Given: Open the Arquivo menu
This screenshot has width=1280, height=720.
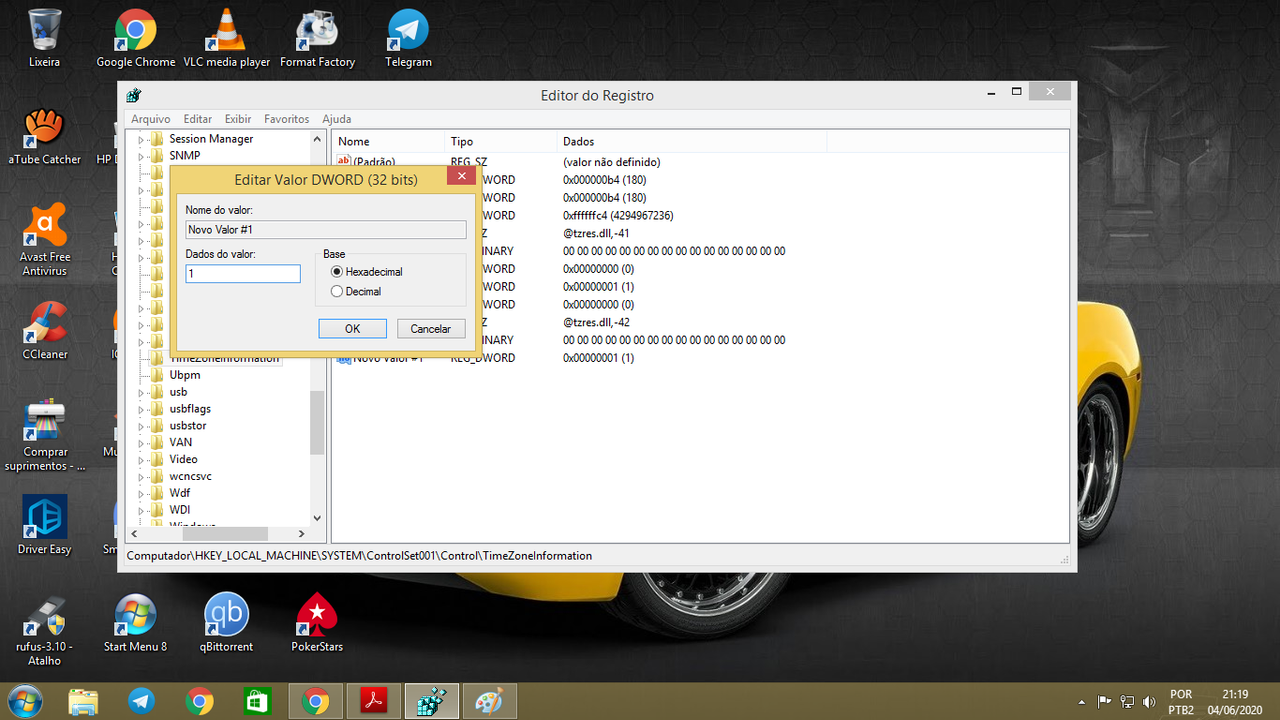Looking at the screenshot, I should (x=151, y=119).
